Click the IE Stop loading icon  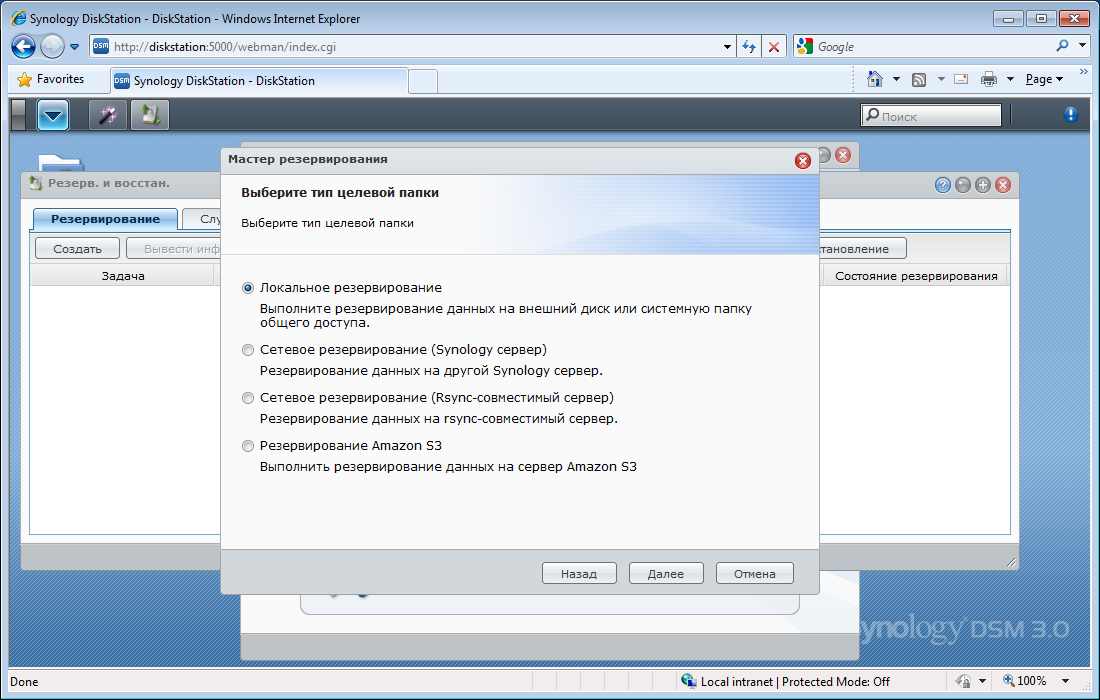click(774, 47)
